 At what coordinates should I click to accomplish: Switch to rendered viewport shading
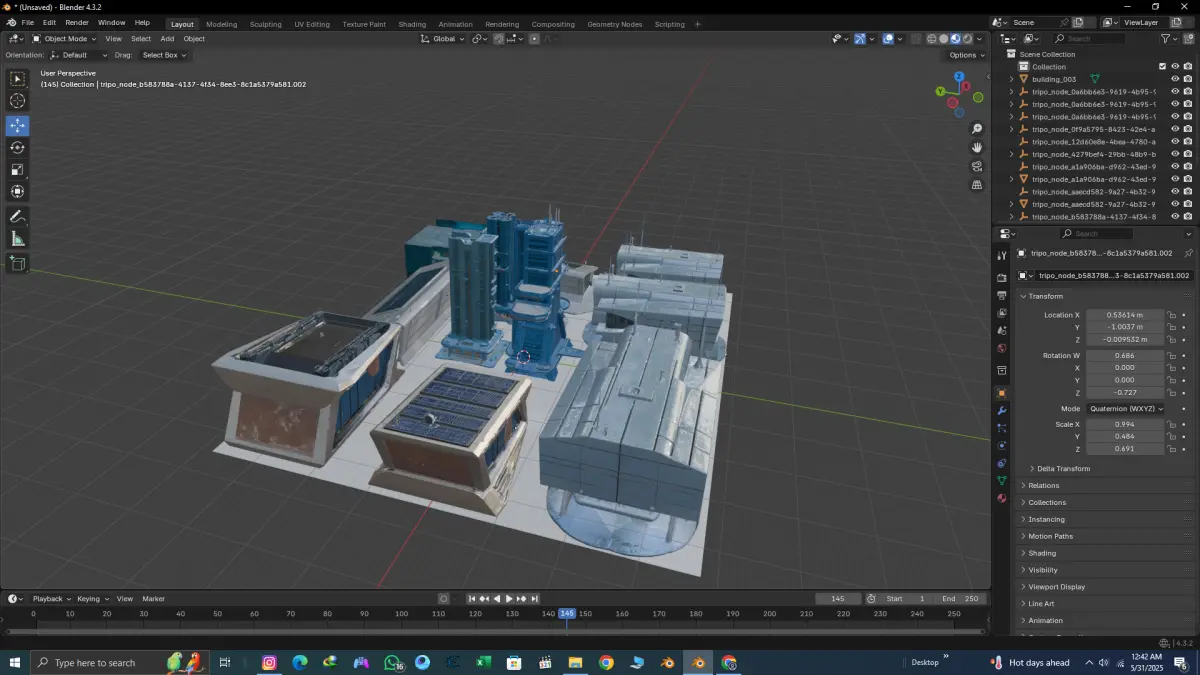click(967, 39)
